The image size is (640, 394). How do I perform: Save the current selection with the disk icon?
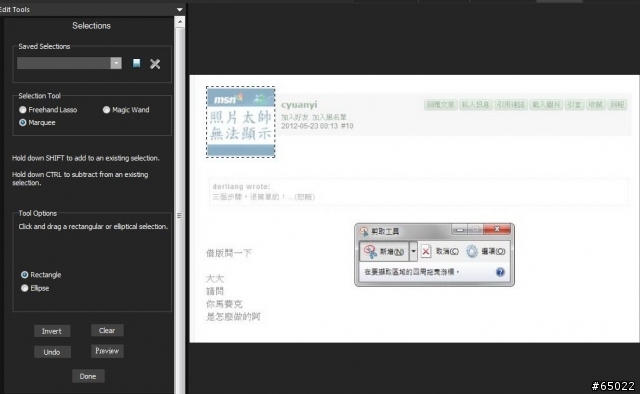tap(137, 63)
